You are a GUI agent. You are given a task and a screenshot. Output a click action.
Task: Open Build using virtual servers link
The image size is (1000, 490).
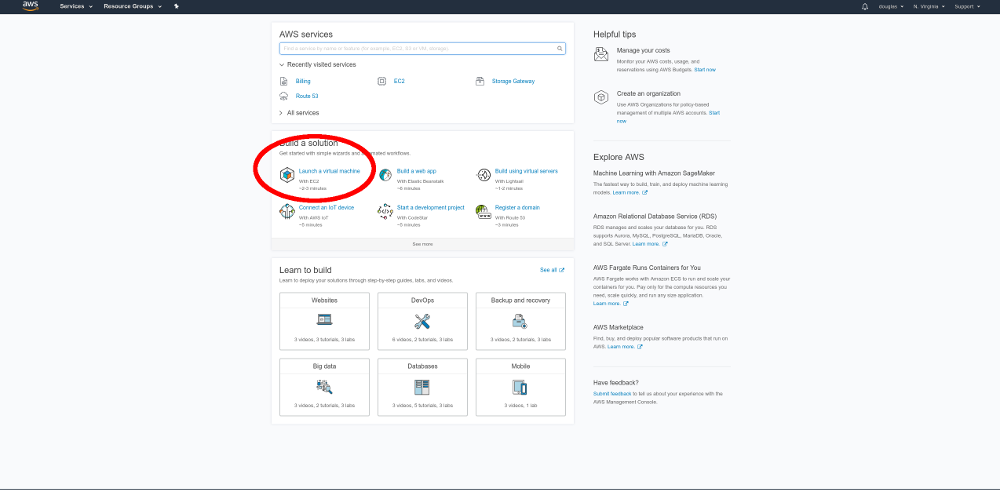pos(526,171)
